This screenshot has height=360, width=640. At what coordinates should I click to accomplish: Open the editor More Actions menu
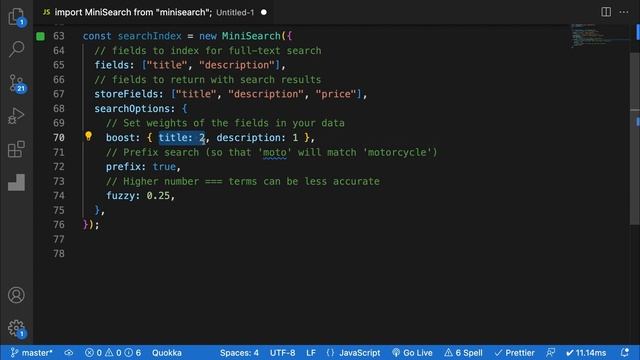coord(624,12)
